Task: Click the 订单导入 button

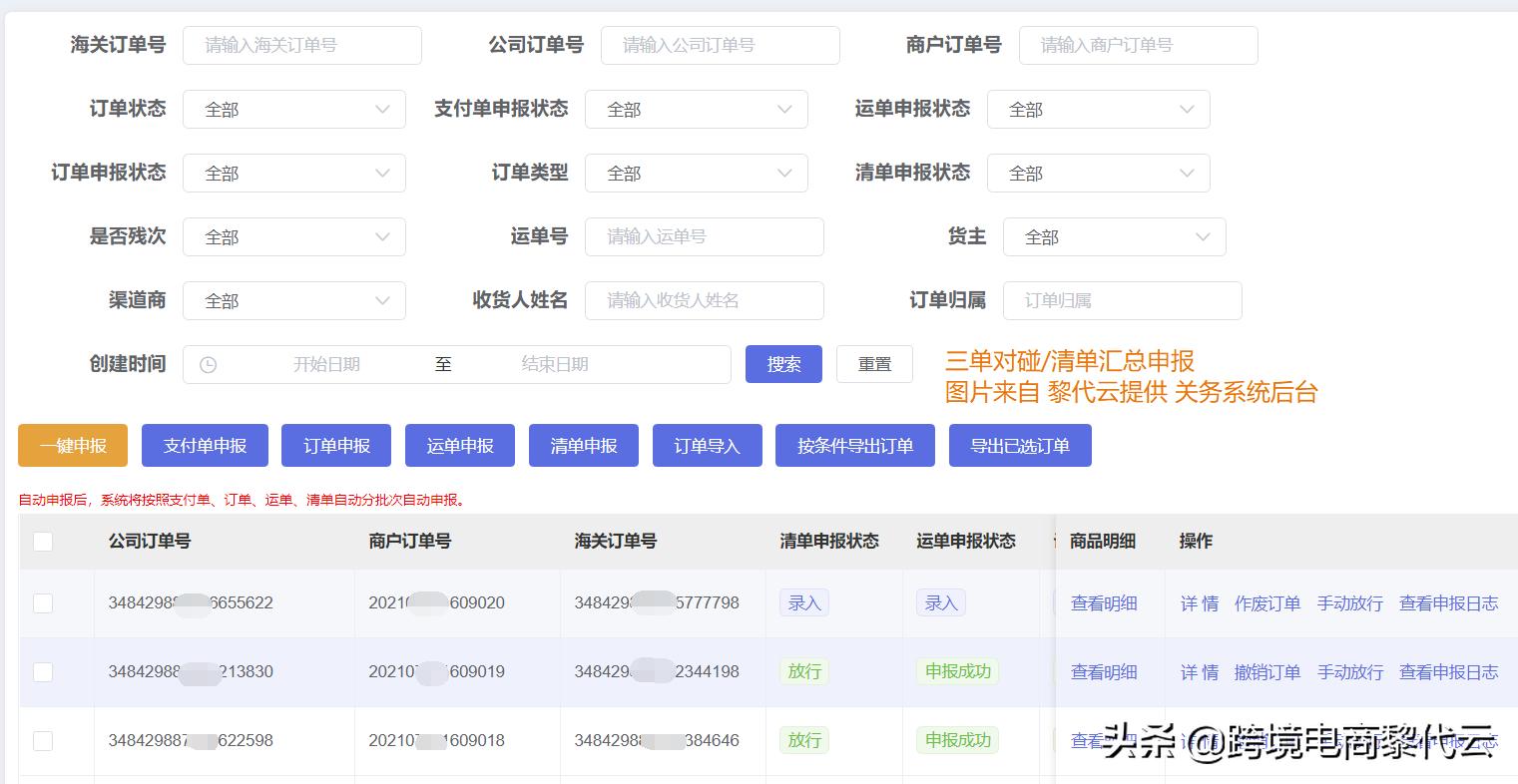Action: pos(707,445)
